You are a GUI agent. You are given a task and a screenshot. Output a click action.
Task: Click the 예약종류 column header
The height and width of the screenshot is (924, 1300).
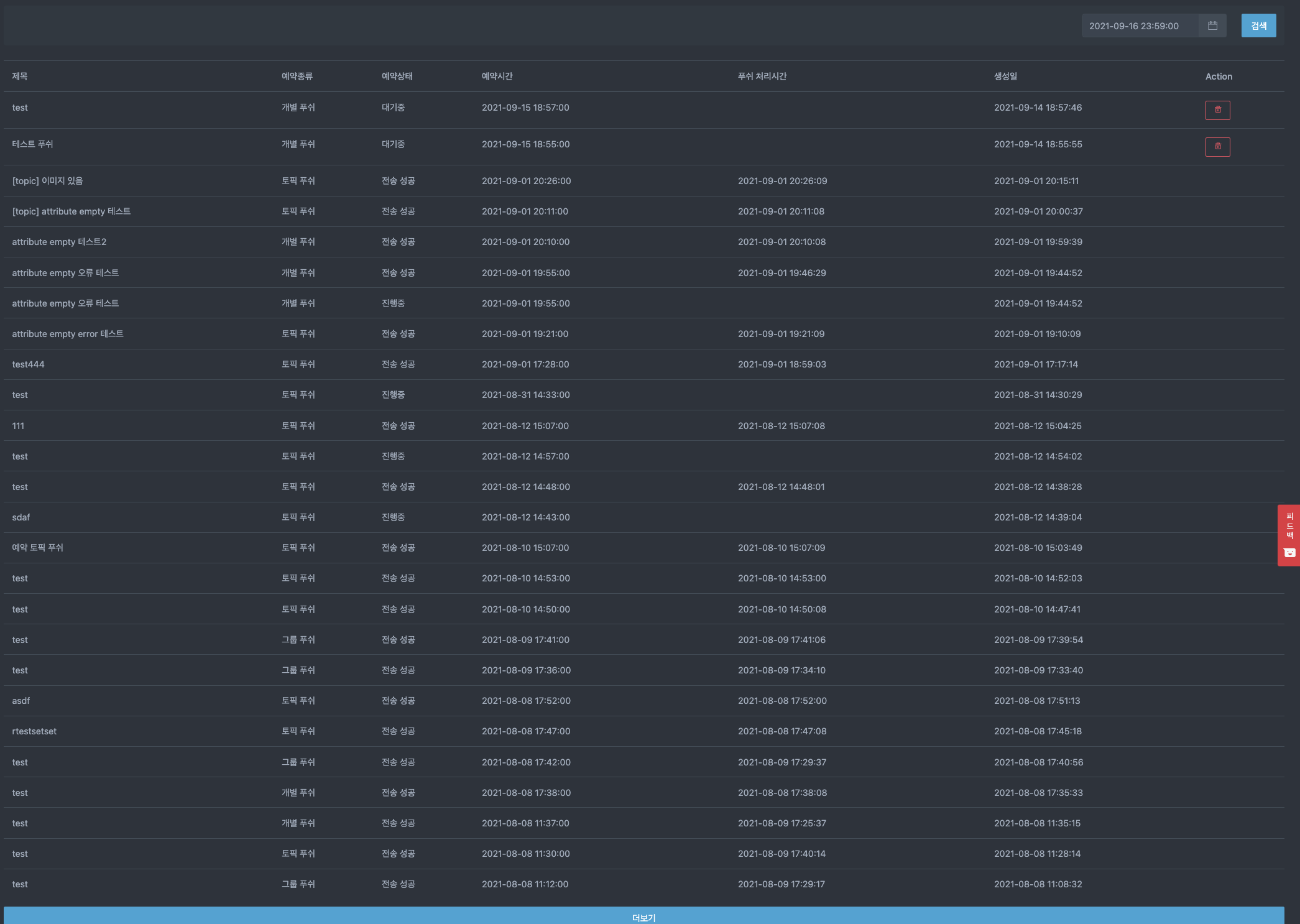(297, 76)
